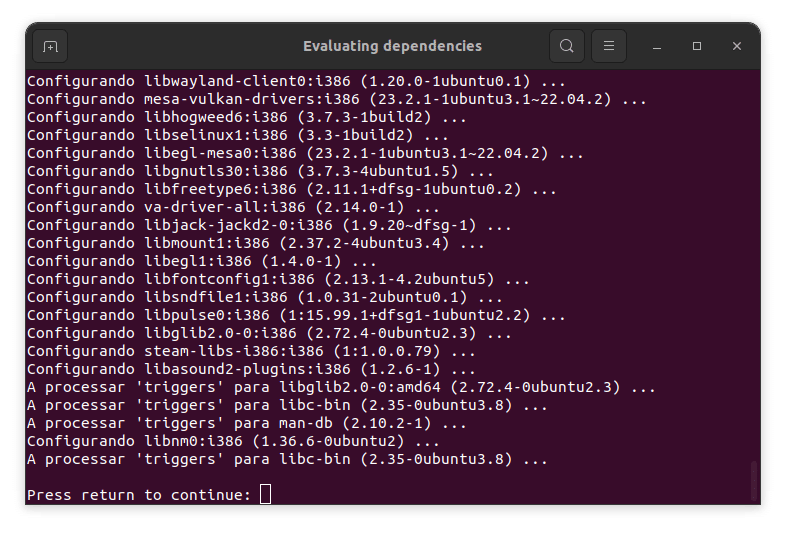Screen dimensions: 786x533
Task: Click the libwayland-client0:i386 line
Action: (x=296, y=81)
